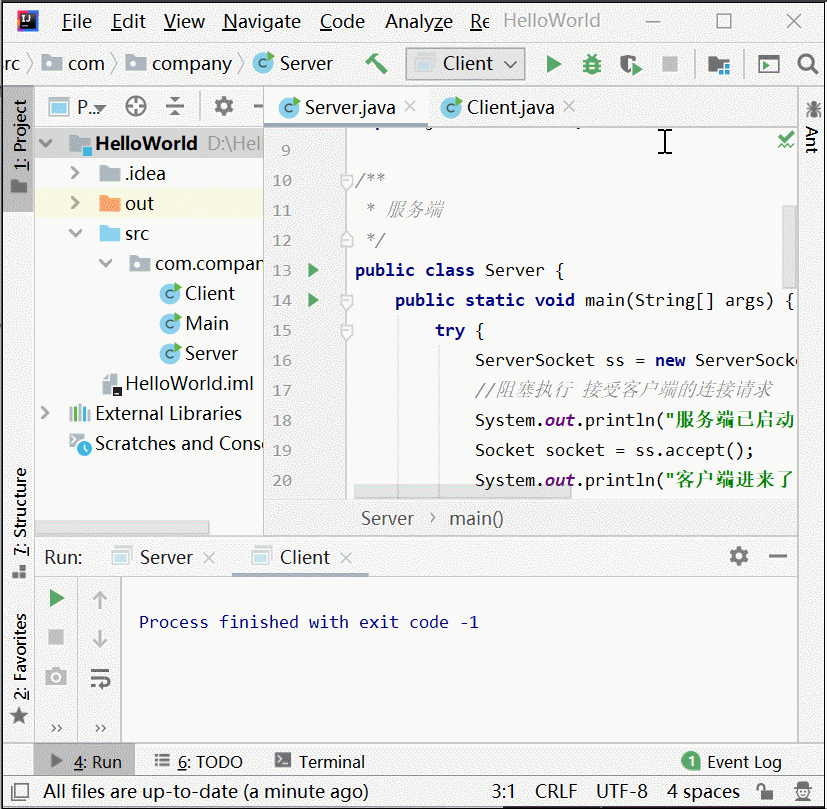Viewport: 827px width, 809px height.
Task: Open the Event Log
Action: 731,762
